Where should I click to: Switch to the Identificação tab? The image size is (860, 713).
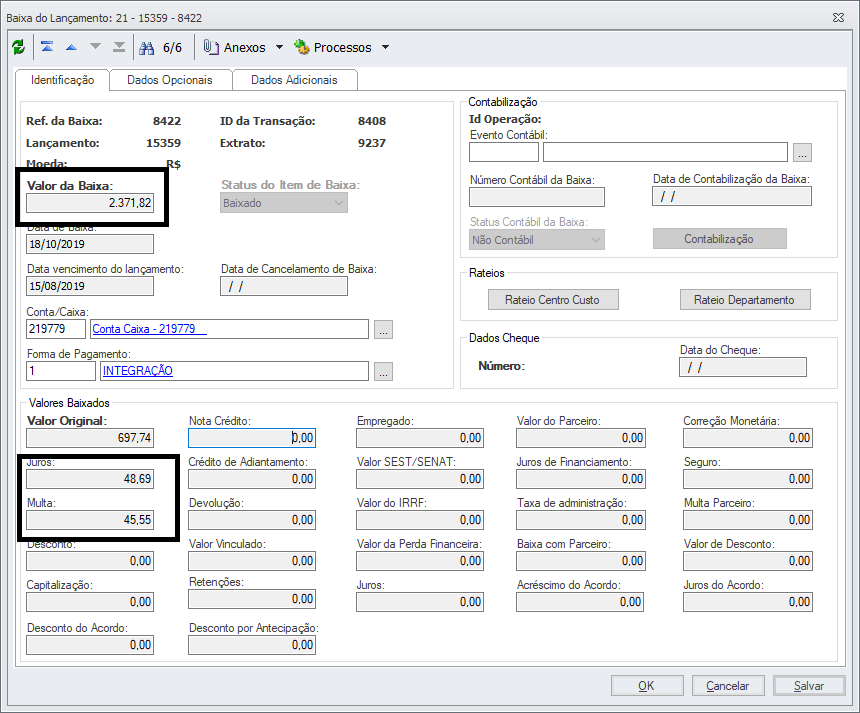[x=63, y=80]
